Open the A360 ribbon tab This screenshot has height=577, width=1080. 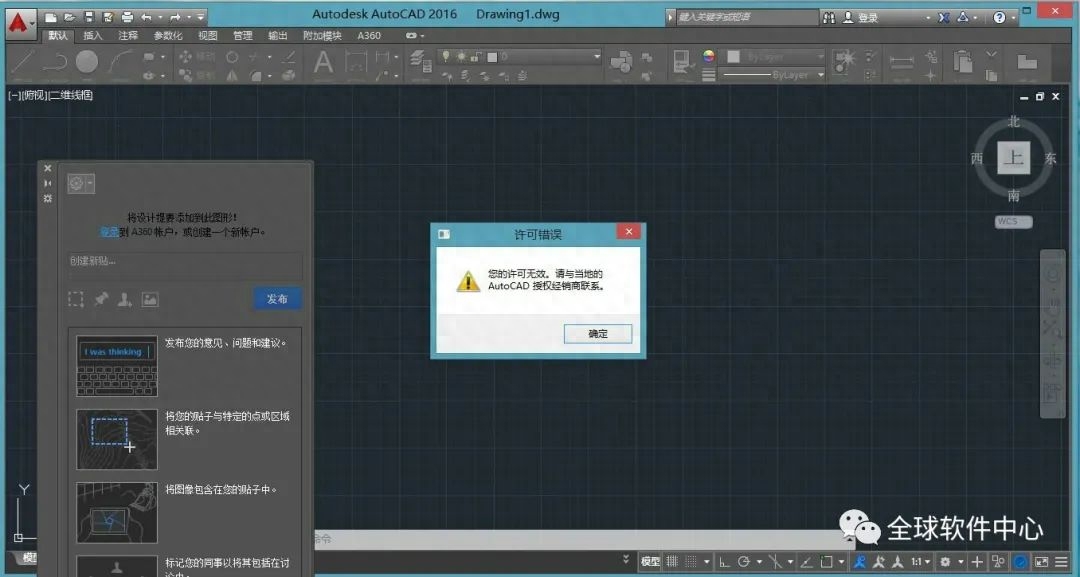(370, 35)
